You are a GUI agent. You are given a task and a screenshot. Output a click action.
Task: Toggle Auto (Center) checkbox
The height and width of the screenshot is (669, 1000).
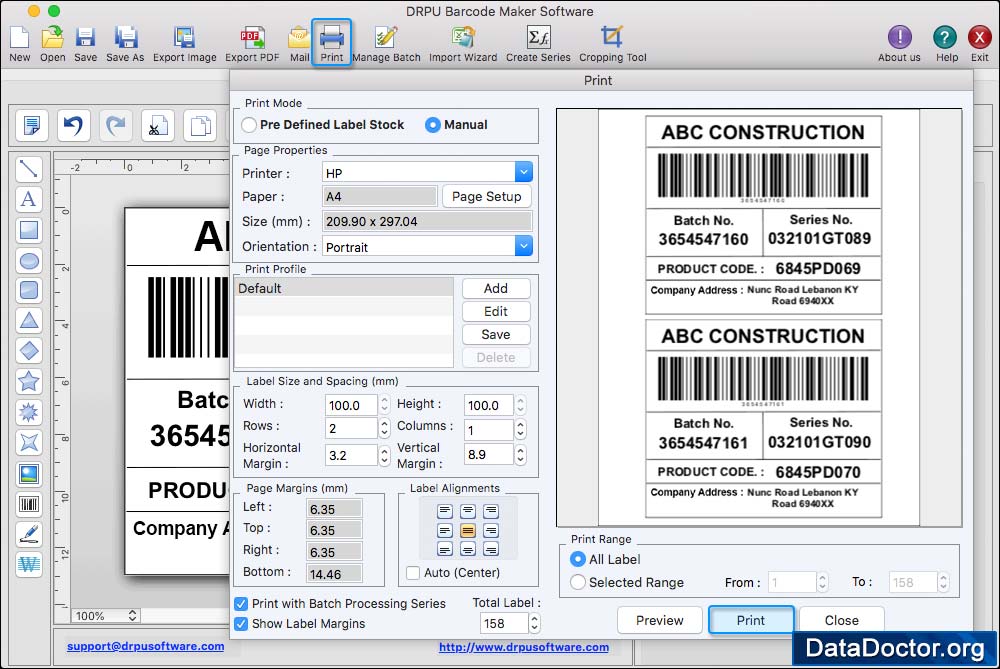(413, 573)
